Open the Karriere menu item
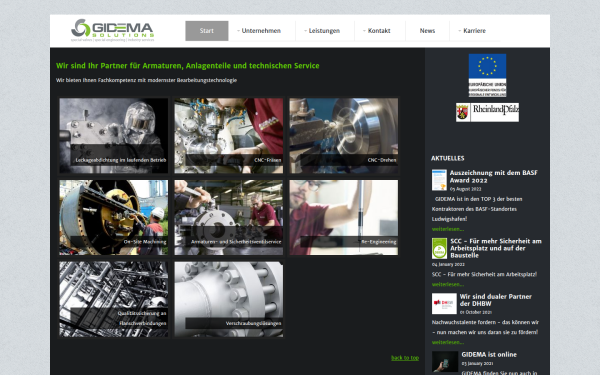 (x=474, y=31)
